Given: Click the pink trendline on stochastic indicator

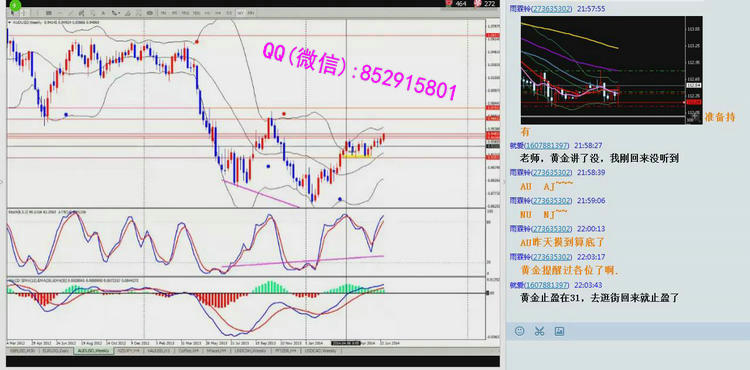Looking at the screenshot, I should click(303, 261).
